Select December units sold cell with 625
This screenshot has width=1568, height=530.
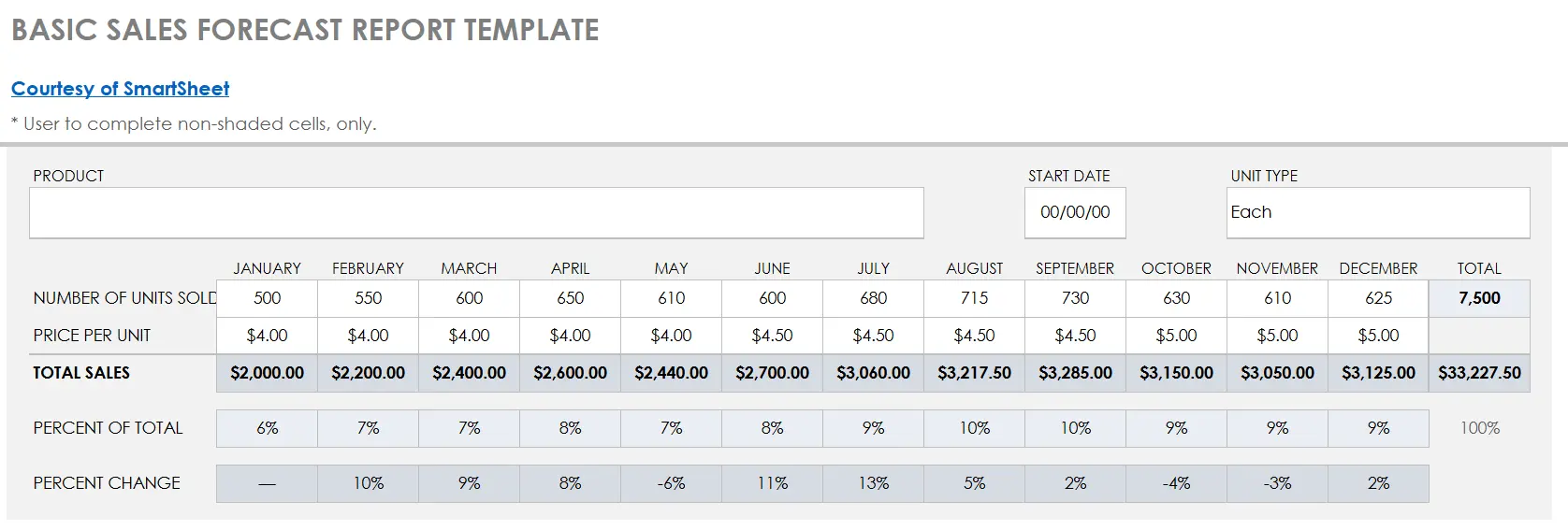pyautogui.click(x=1378, y=298)
